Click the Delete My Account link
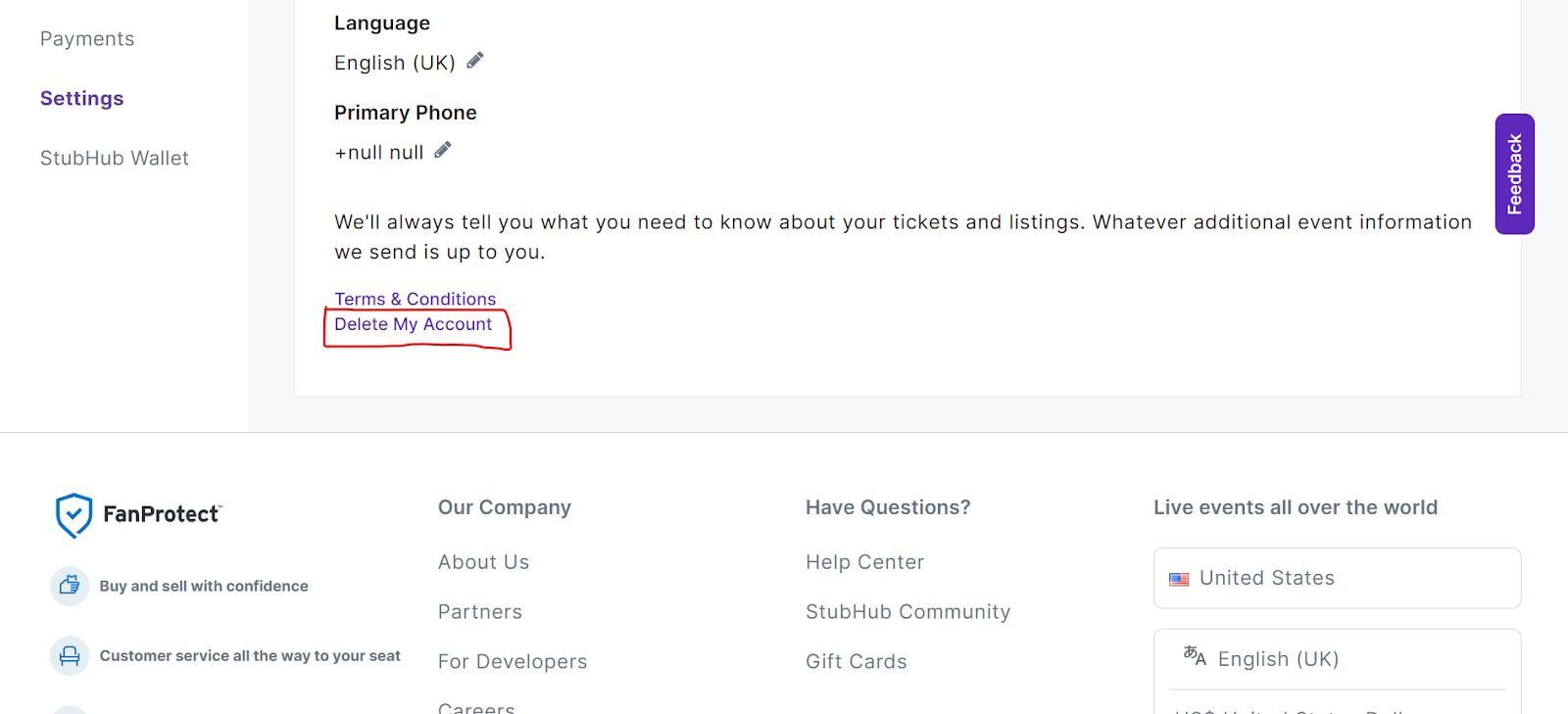The image size is (1568, 714). coord(414,324)
